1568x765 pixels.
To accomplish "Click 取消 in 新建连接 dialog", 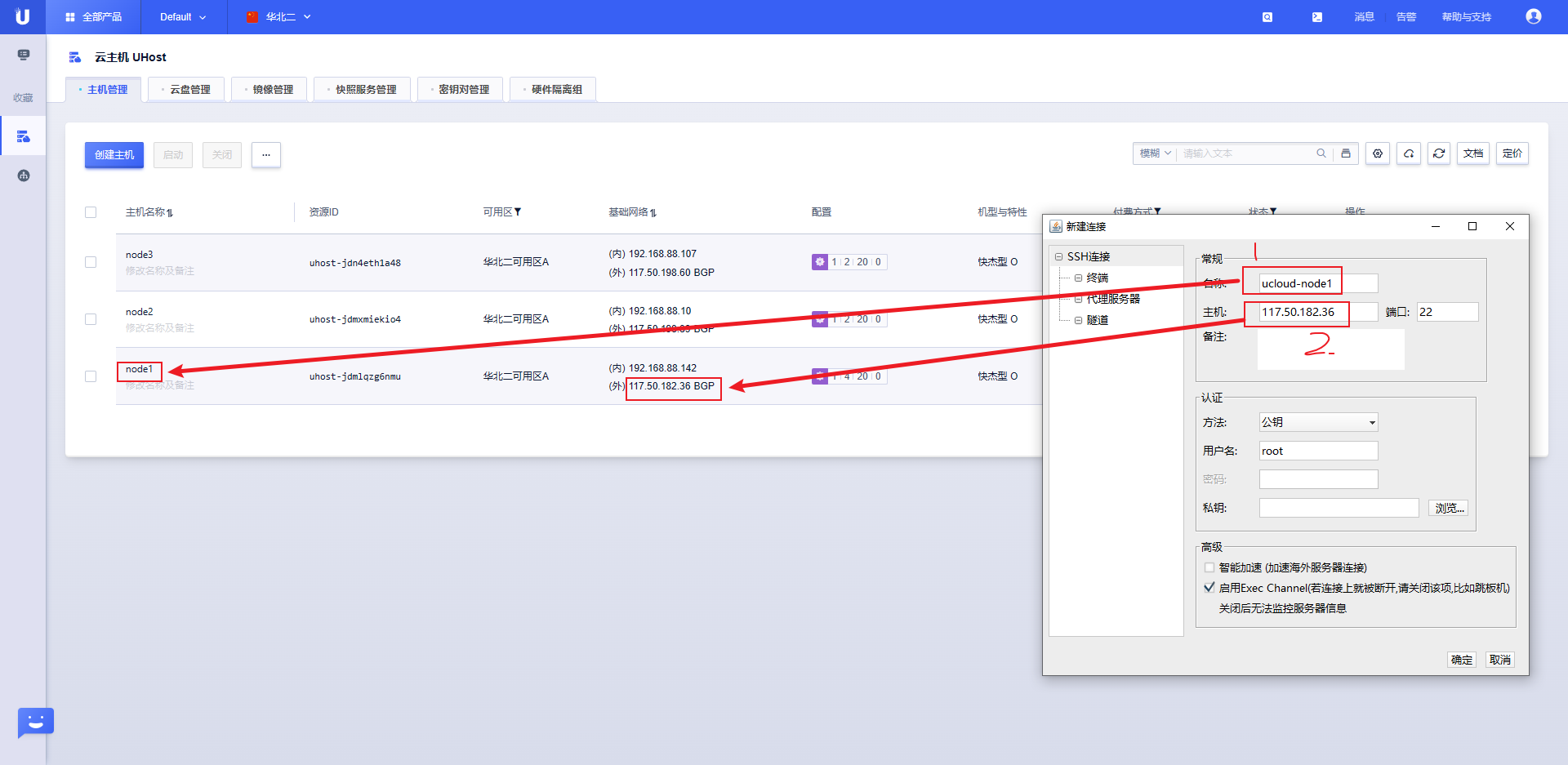I will pyautogui.click(x=1499, y=660).
